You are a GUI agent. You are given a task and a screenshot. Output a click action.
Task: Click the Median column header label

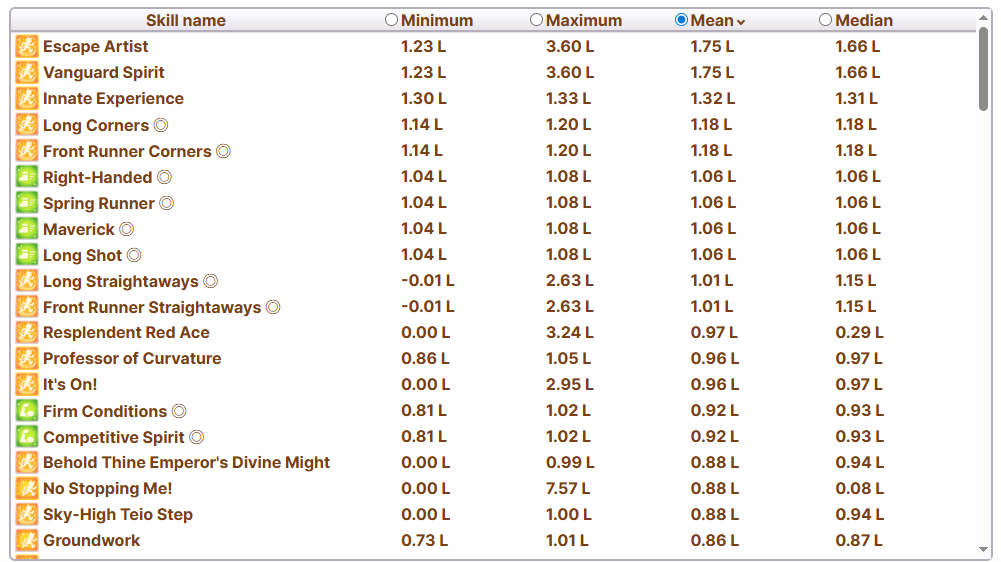point(864,20)
